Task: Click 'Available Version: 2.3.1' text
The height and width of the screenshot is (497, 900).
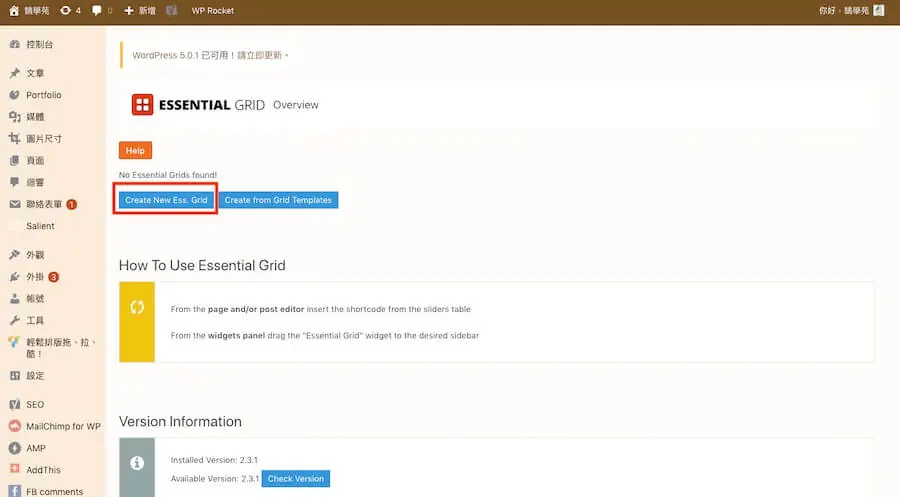Action: (215, 478)
